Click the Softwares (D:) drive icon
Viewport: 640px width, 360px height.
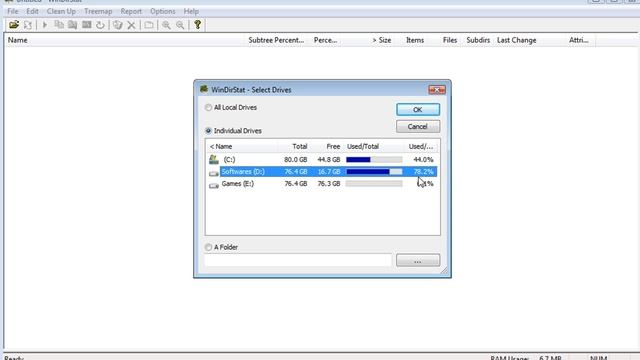[213, 173]
